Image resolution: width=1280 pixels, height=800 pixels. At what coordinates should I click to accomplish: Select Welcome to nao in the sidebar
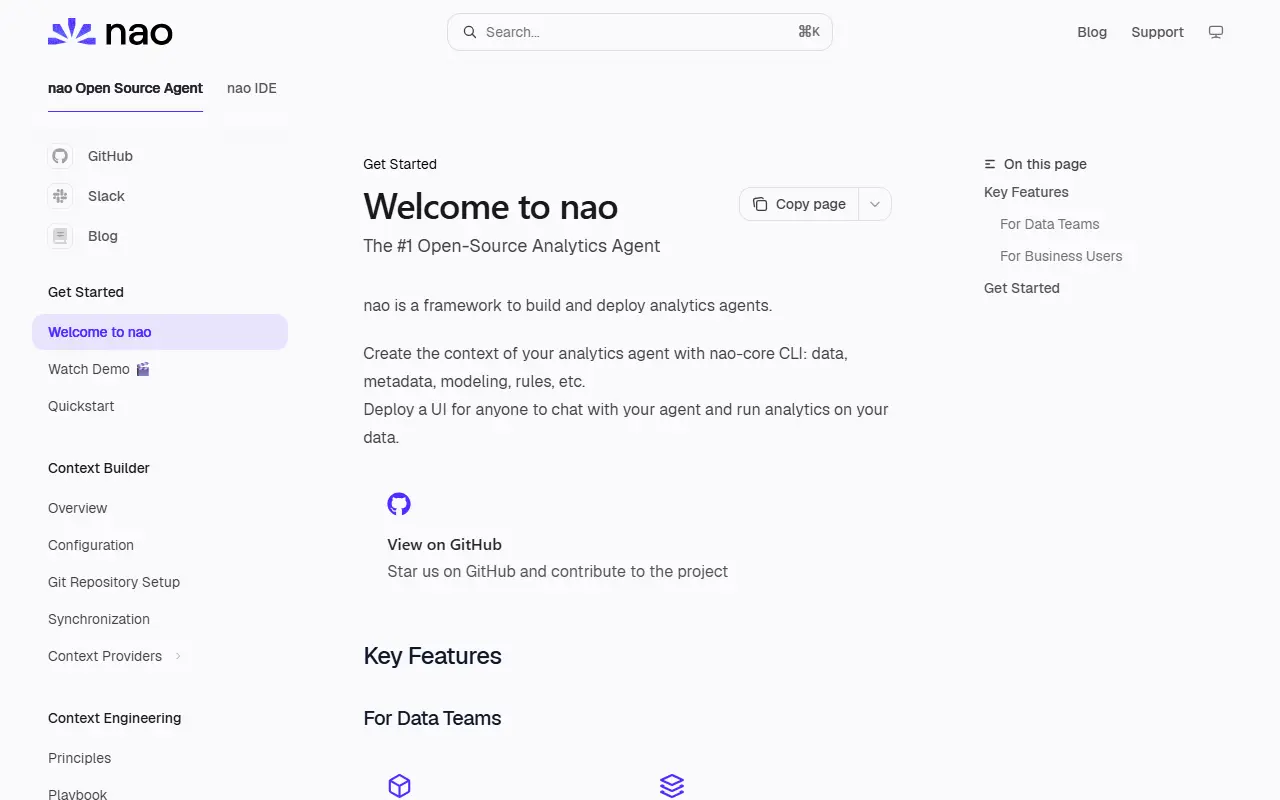(x=160, y=332)
